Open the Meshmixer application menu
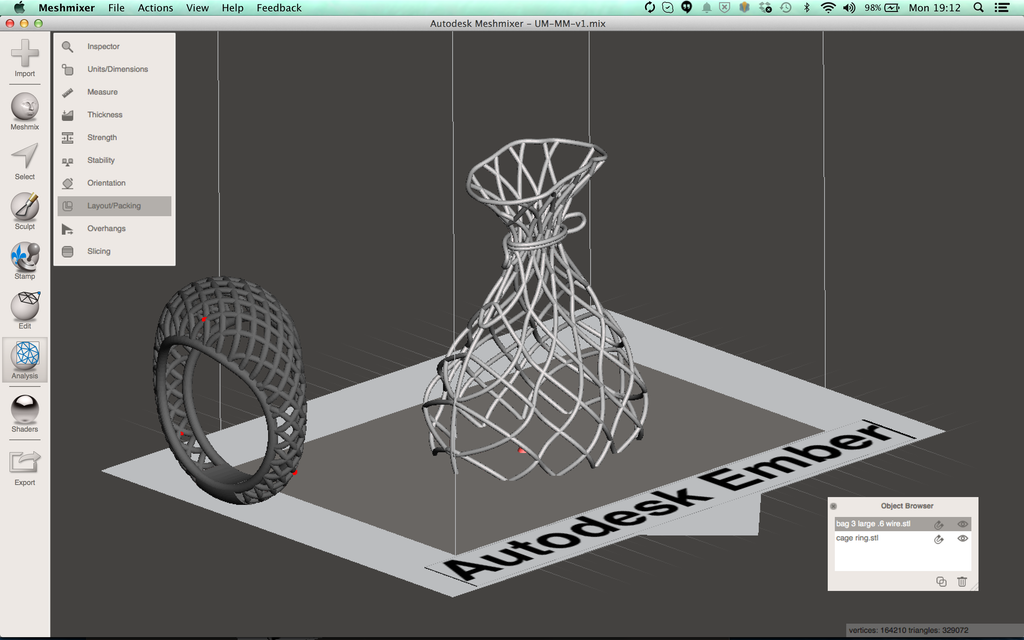The height and width of the screenshot is (640, 1024). pos(67,8)
